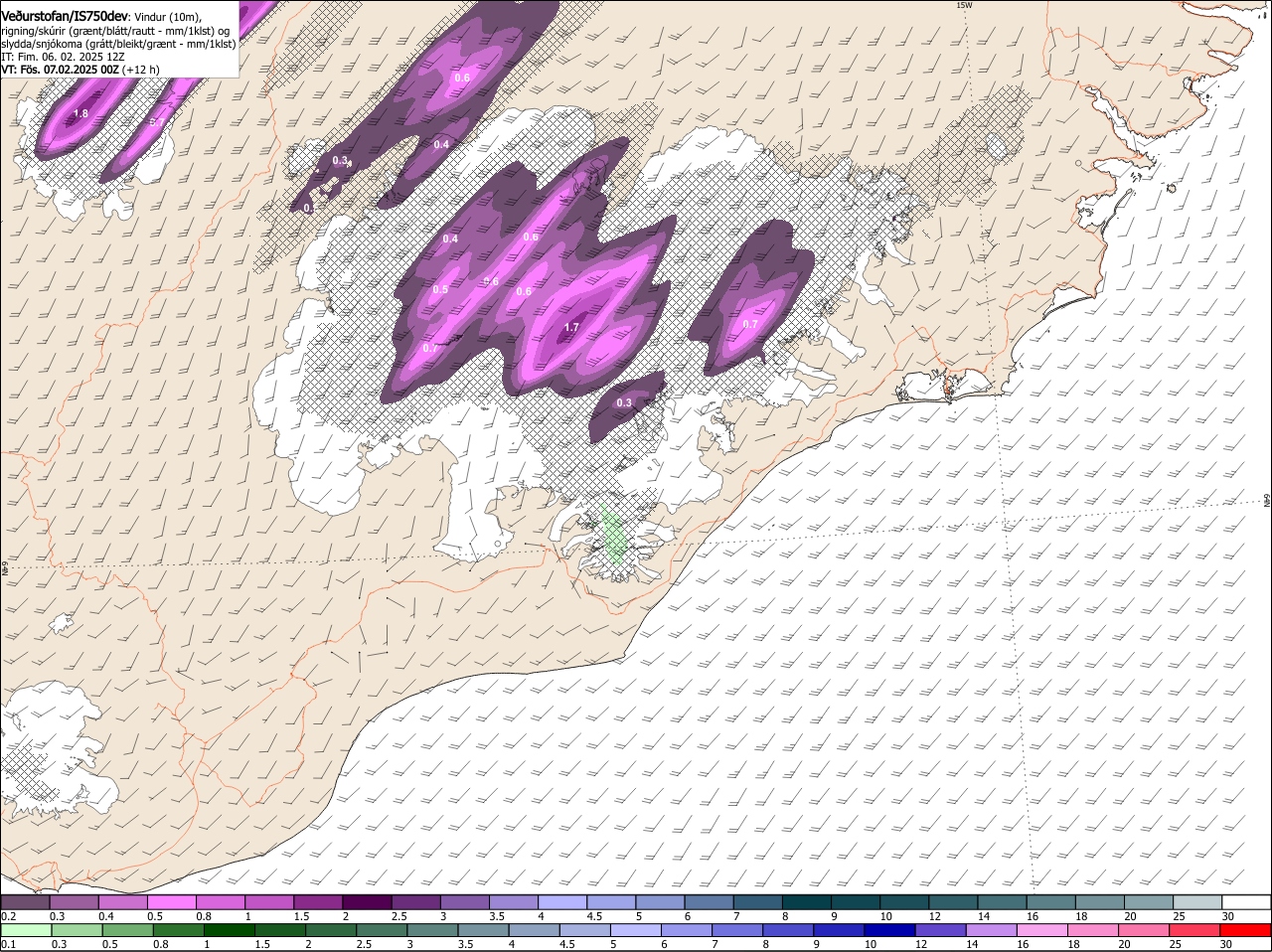Click the '0.5' value label on the map

[x=441, y=289]
